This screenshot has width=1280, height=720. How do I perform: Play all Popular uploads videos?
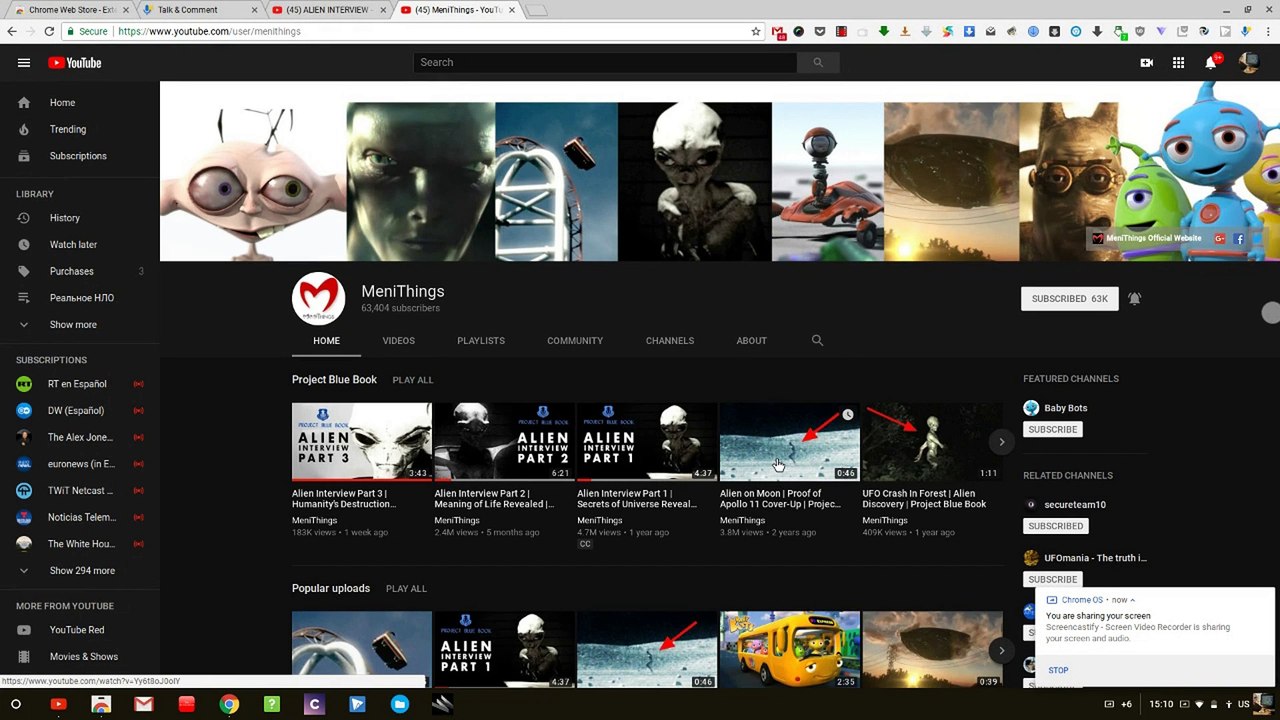pos(406,589)
